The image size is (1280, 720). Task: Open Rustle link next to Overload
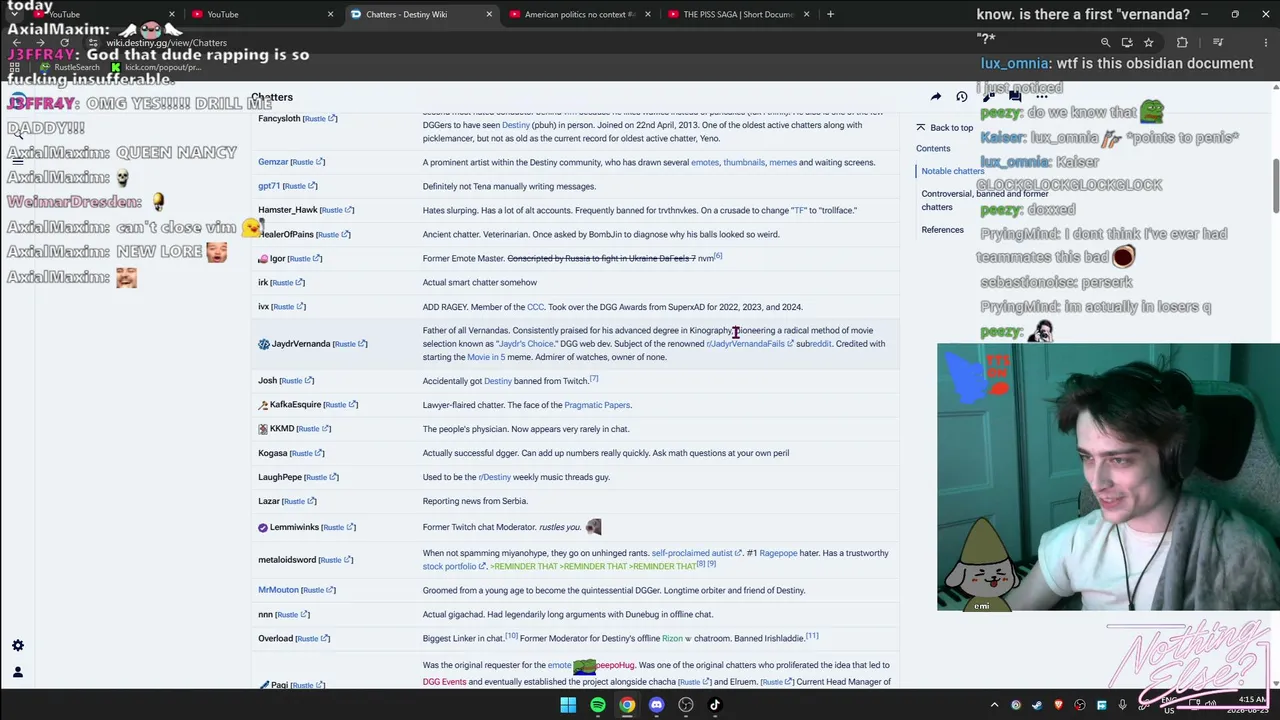(x=313, y=639)
